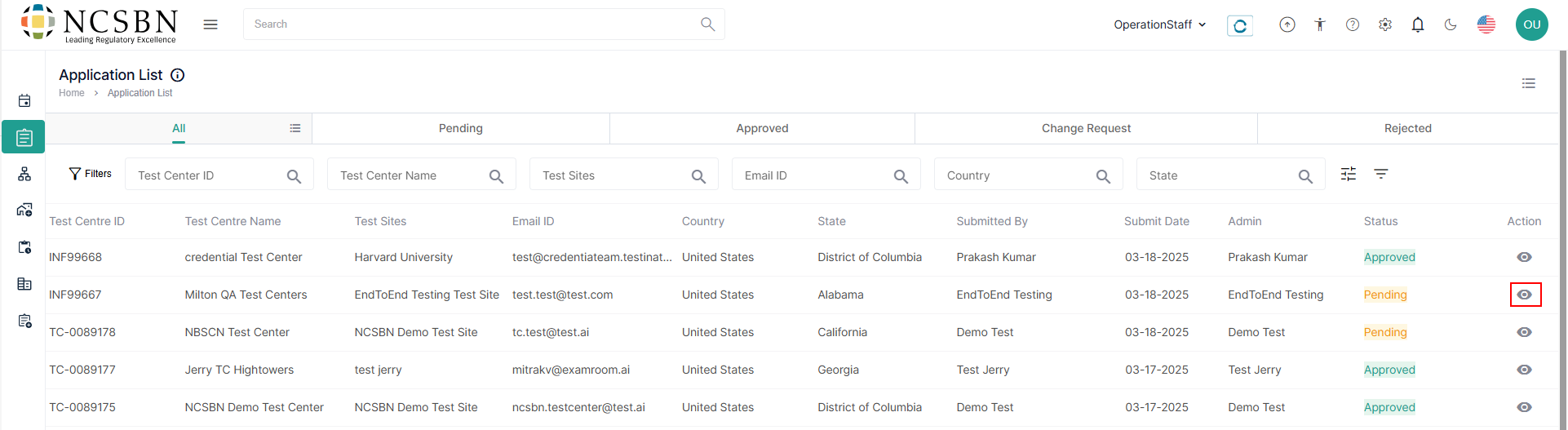This screenshot has width=1568, height=430.
Task: Click the info icon beside Application List
Action: pyautogui.click(x=178, y=75)
